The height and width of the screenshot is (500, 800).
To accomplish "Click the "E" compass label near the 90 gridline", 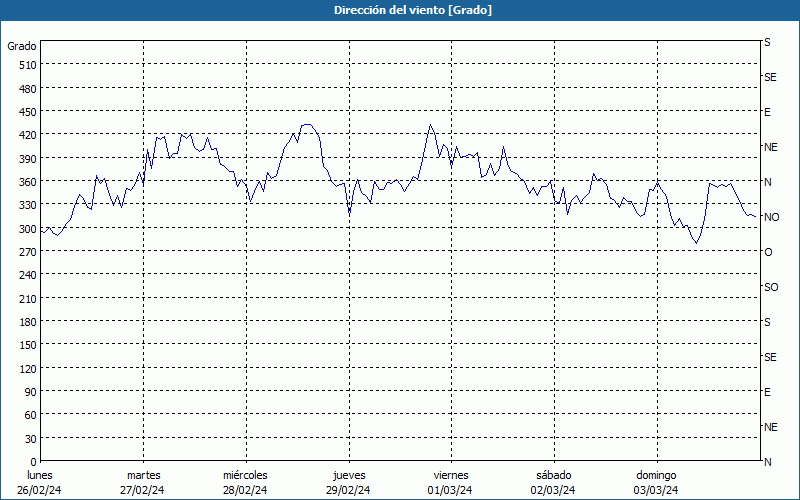I will coord(767,392).
